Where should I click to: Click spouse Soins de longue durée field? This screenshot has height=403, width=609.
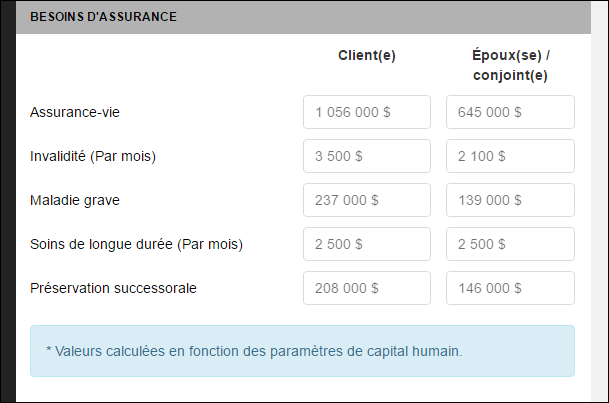coord(510,244)
